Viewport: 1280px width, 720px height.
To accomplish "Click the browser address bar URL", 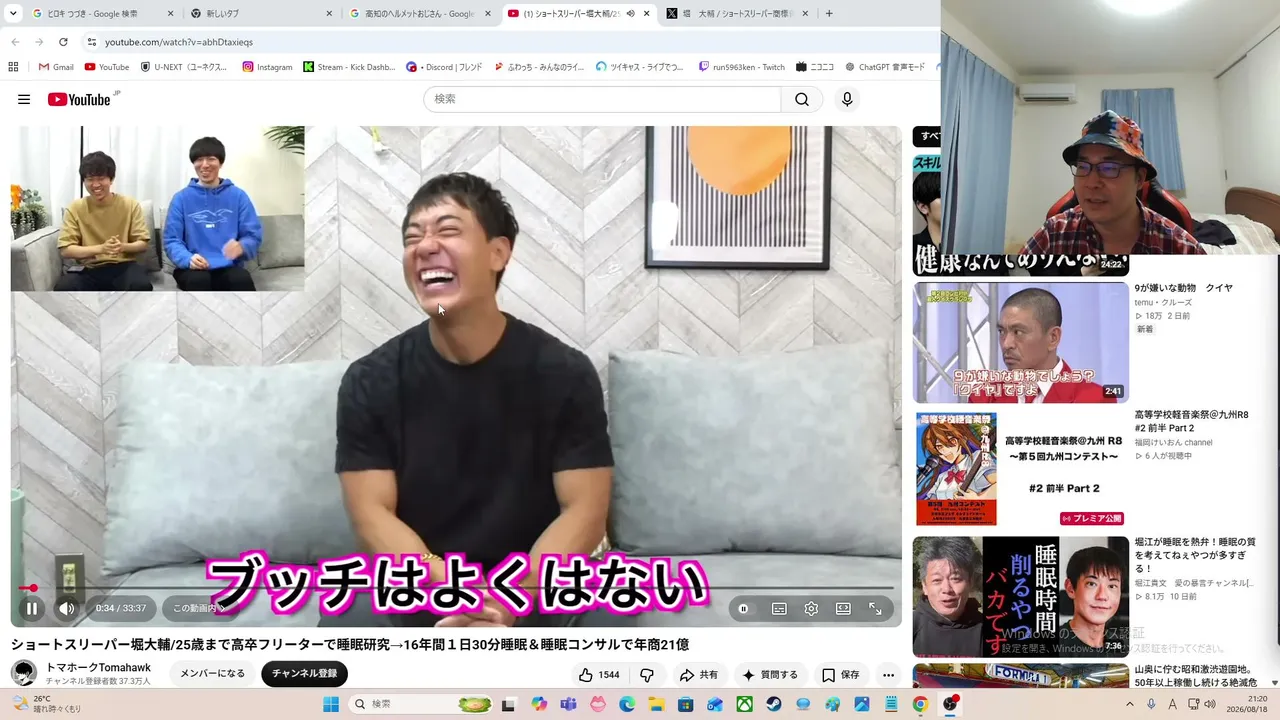I will click(179, 42).
